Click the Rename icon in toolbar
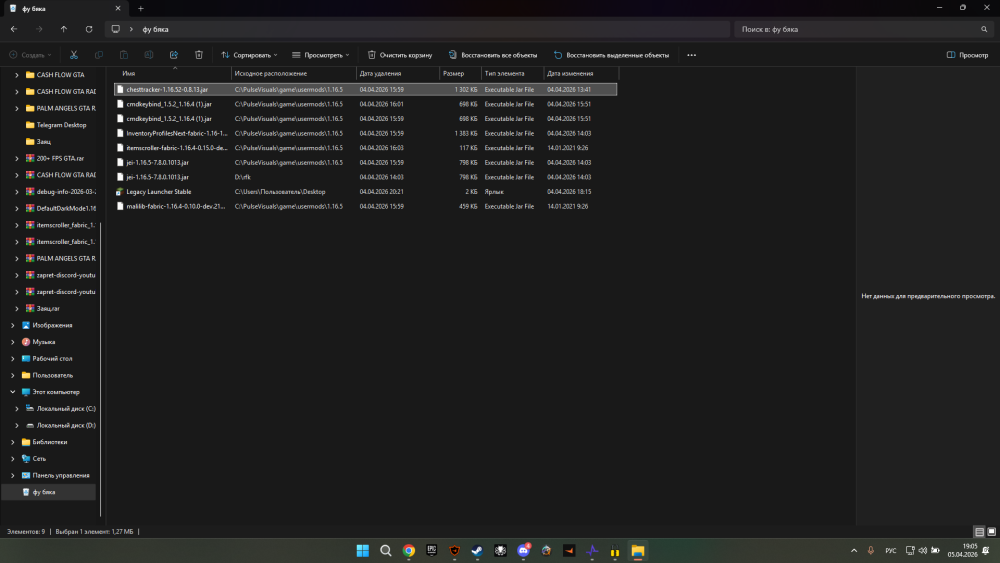Viewport: 1000px width, 563px height. (149, 55)
